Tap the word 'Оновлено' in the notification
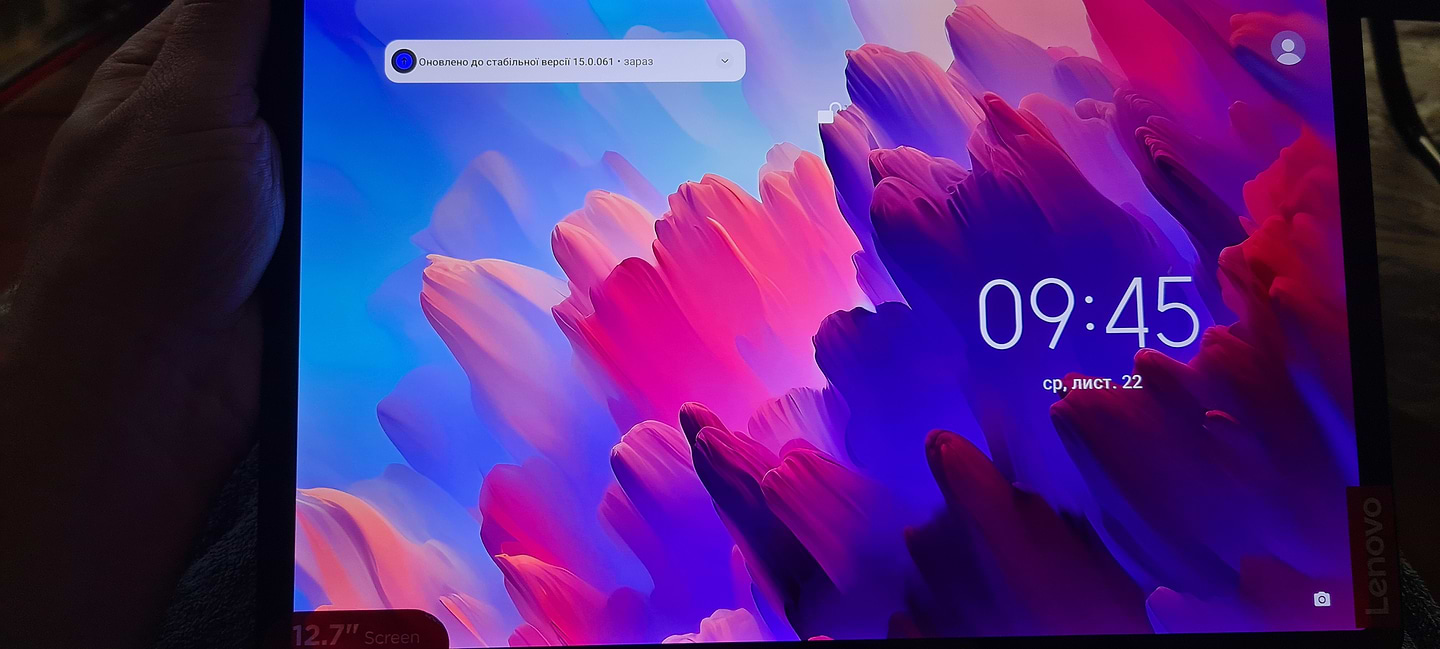The image size is (1440, 649). click(x=444, y=61)
